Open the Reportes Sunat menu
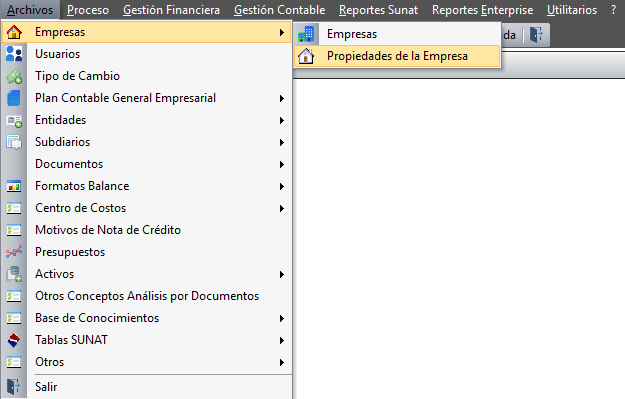This screenshot has width=625, height=399. click(378, 10)
